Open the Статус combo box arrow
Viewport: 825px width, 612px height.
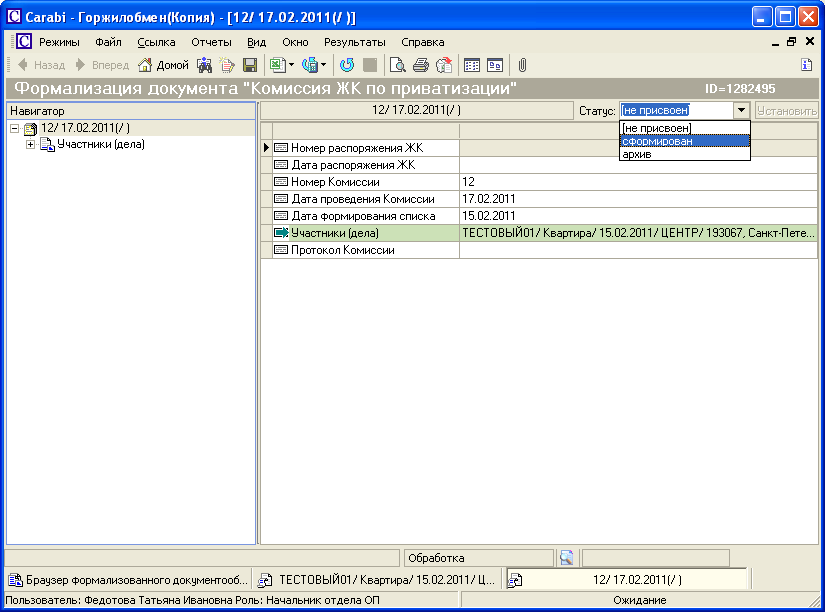(x=741, y=111)
